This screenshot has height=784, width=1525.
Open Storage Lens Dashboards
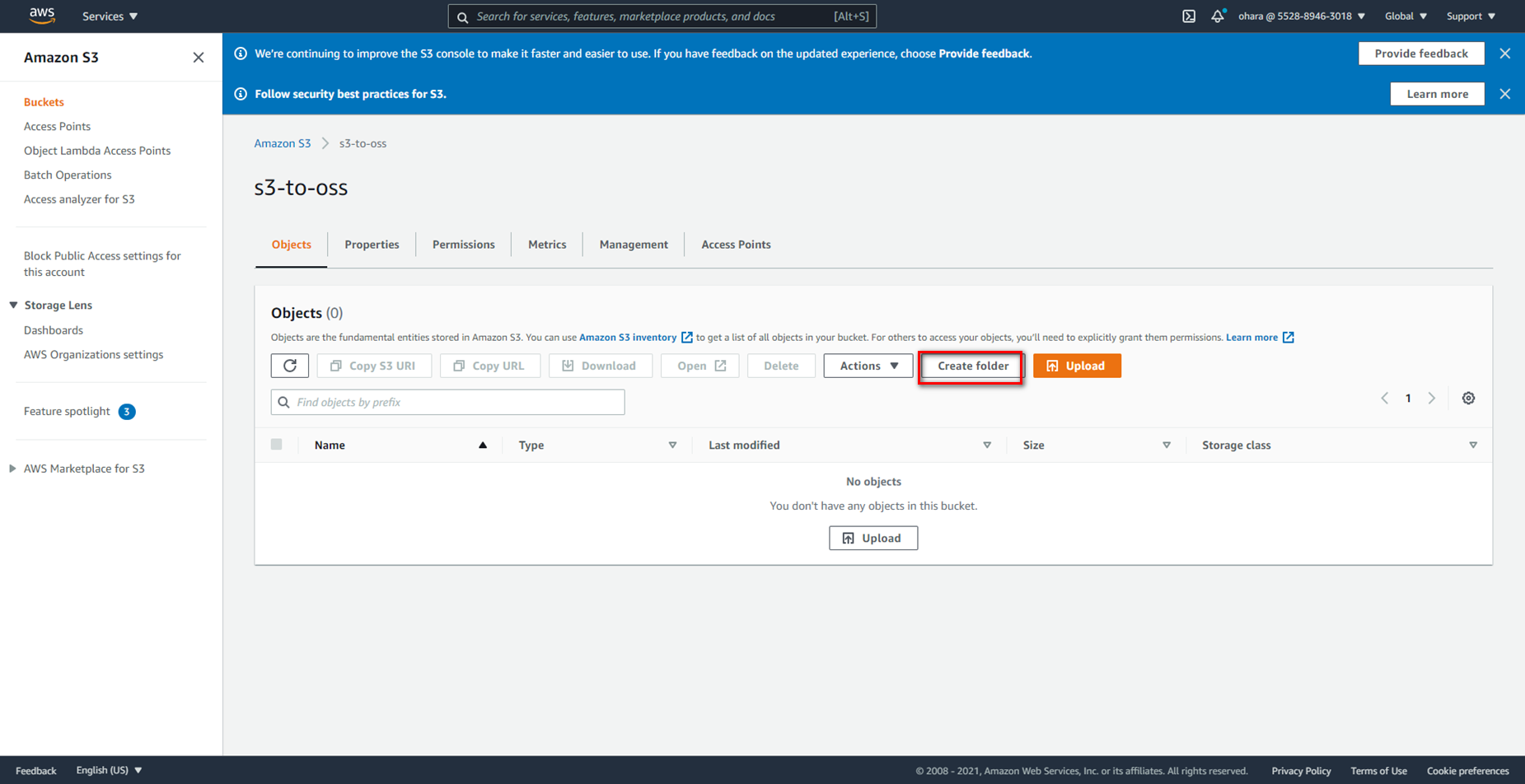(54, 330)
